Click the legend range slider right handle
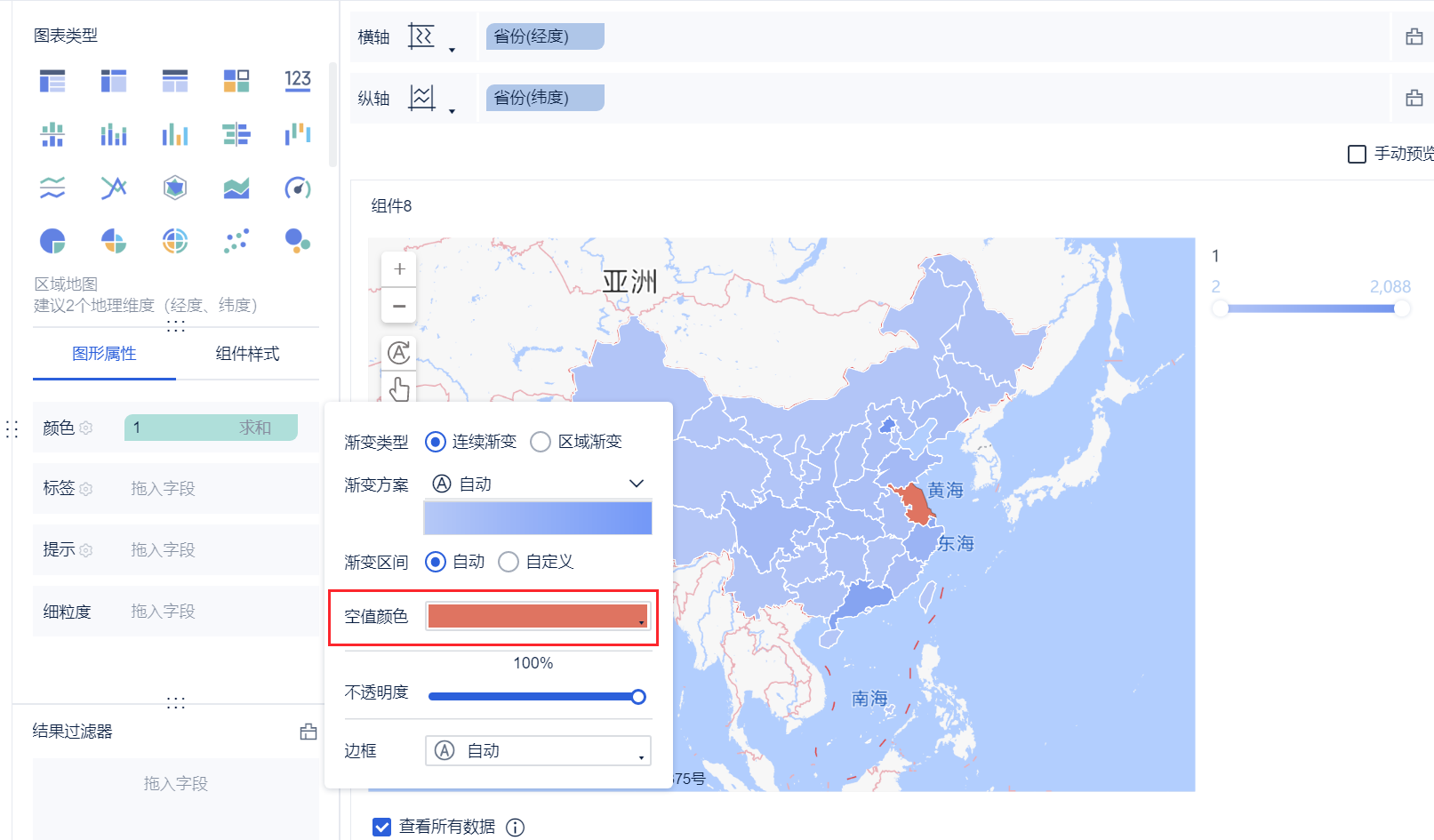1434x840 pixels. 1402,308
